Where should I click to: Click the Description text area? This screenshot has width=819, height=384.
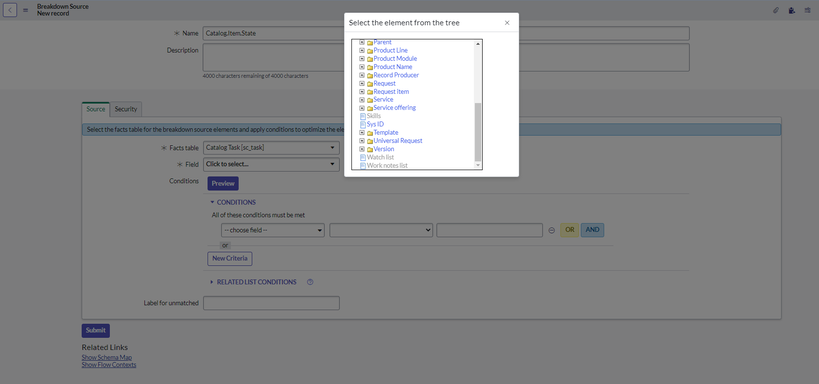click(446, 57)
